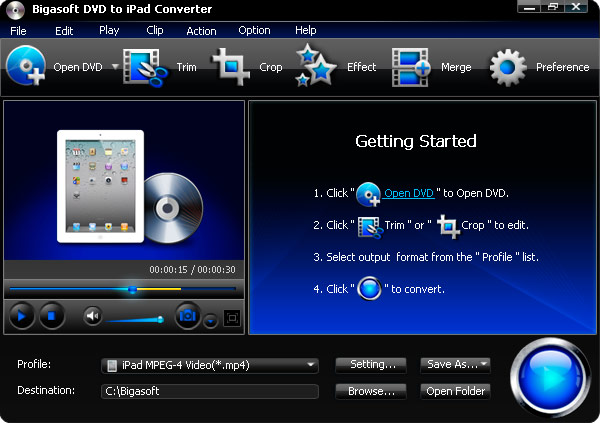
Task: Adjust the volume slider
Action: (x=134, y=320)
